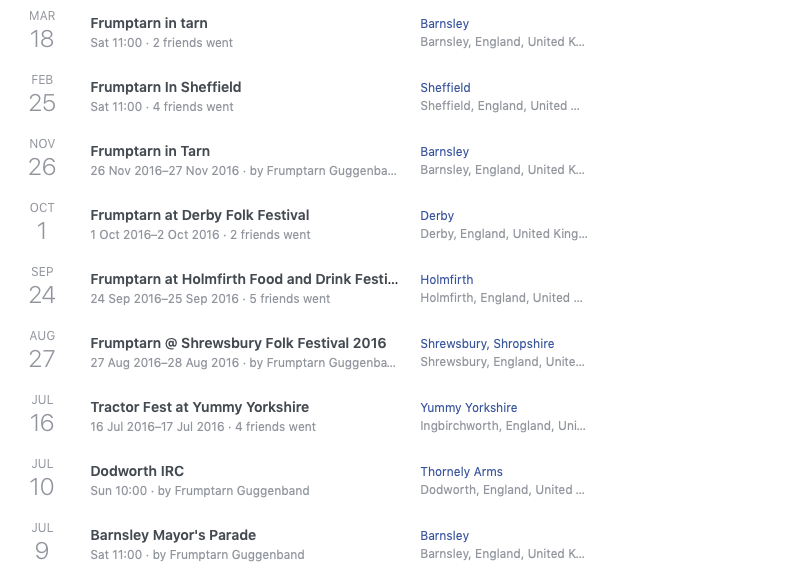
Task: Open Frumptarn at Derby Folk Festival
Action: 199,215
